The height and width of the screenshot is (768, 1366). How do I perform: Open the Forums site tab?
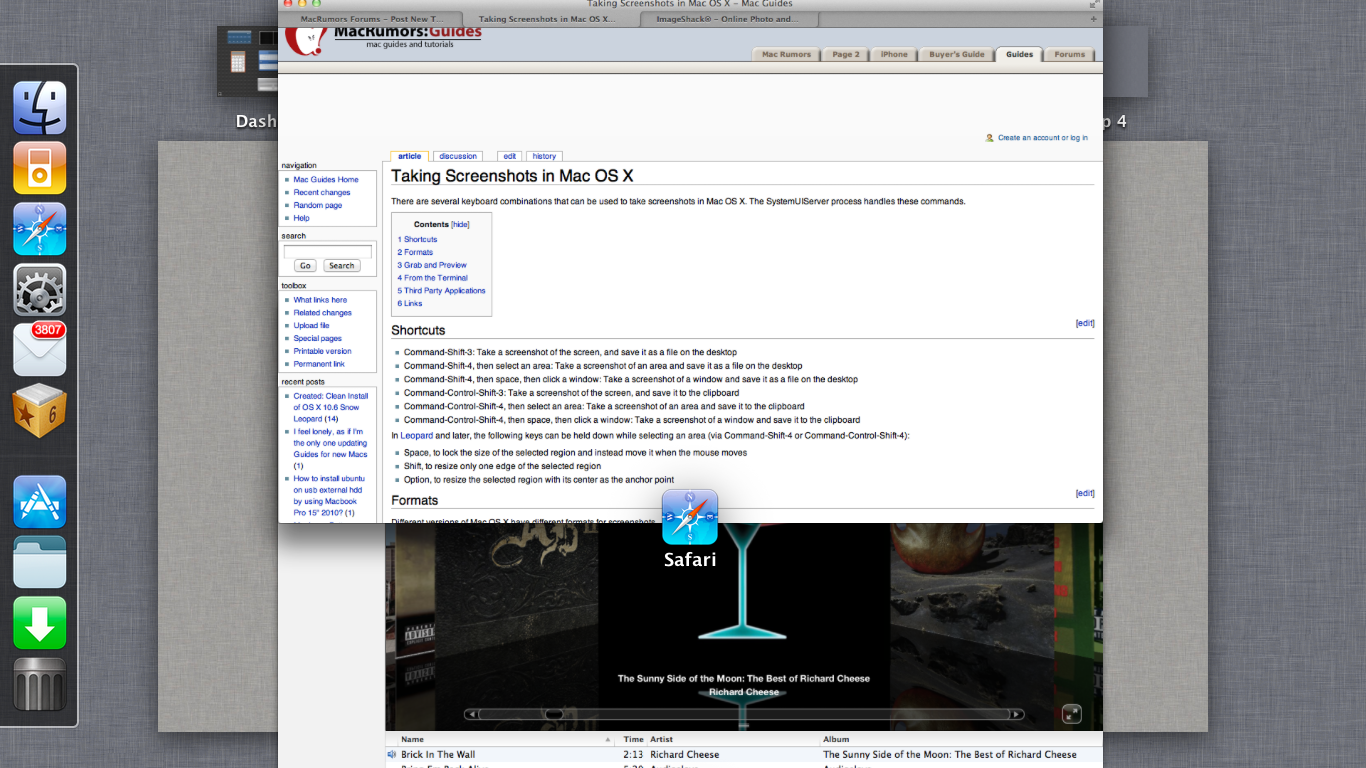tap(1070, 54)
